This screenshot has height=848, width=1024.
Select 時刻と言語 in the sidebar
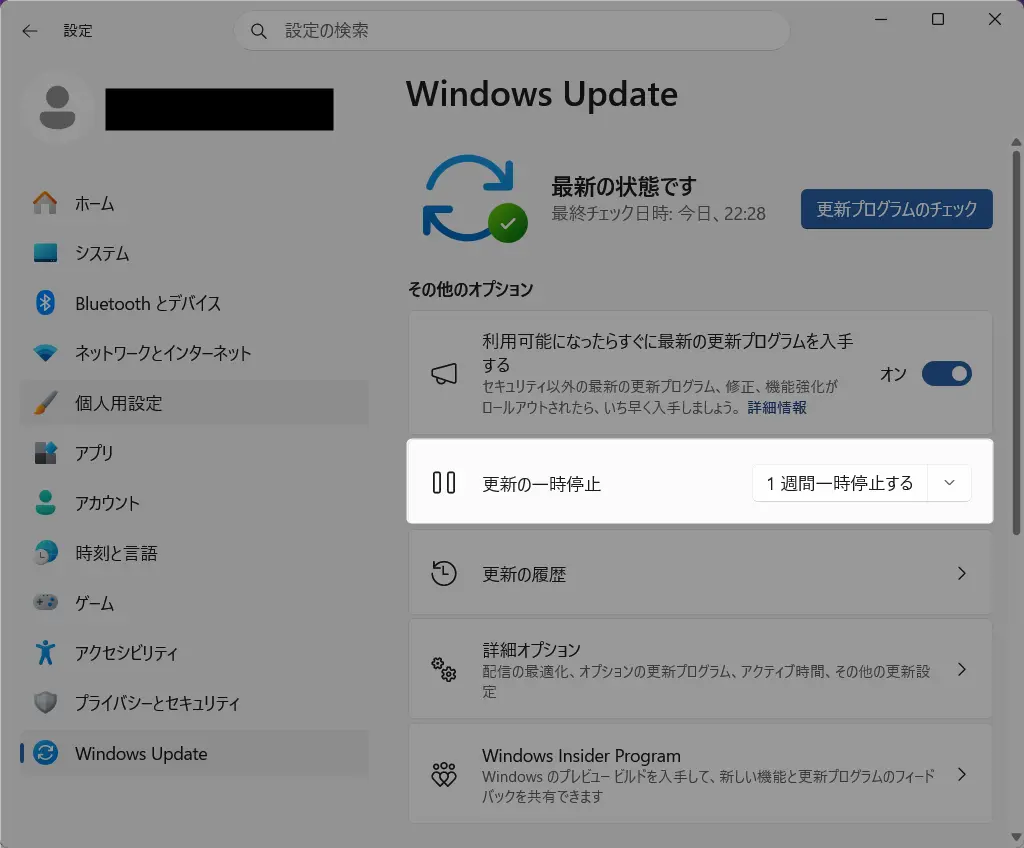(x=116, y=553)
